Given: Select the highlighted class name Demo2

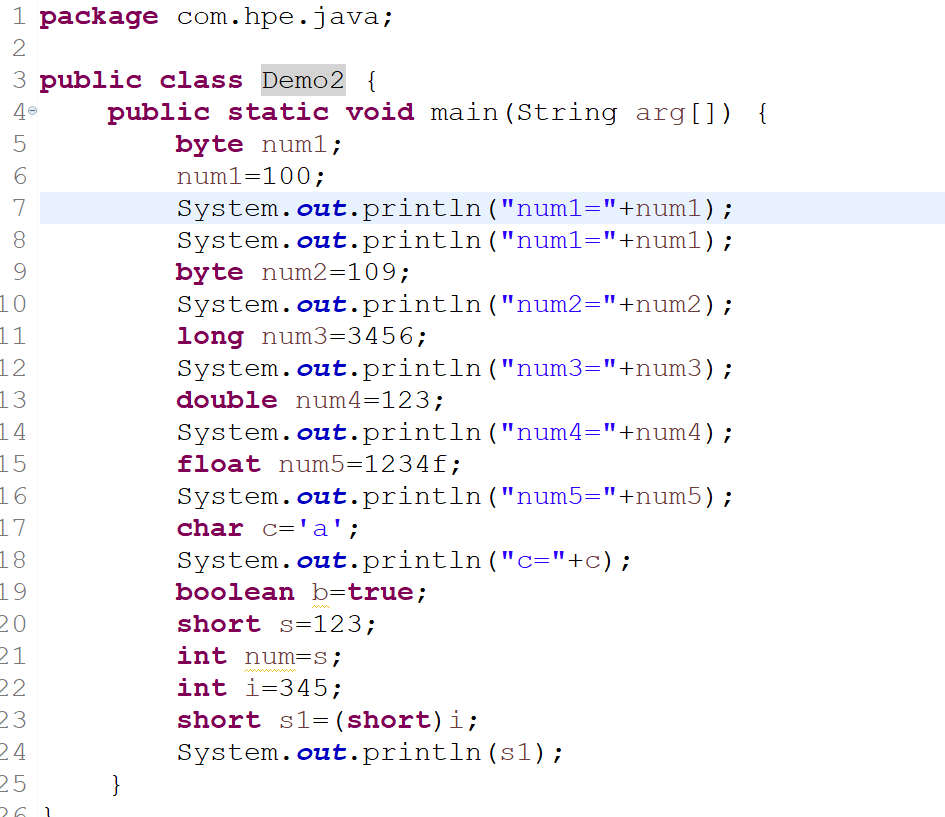Looking at the screenshot, I should click(x=303, y=80).
